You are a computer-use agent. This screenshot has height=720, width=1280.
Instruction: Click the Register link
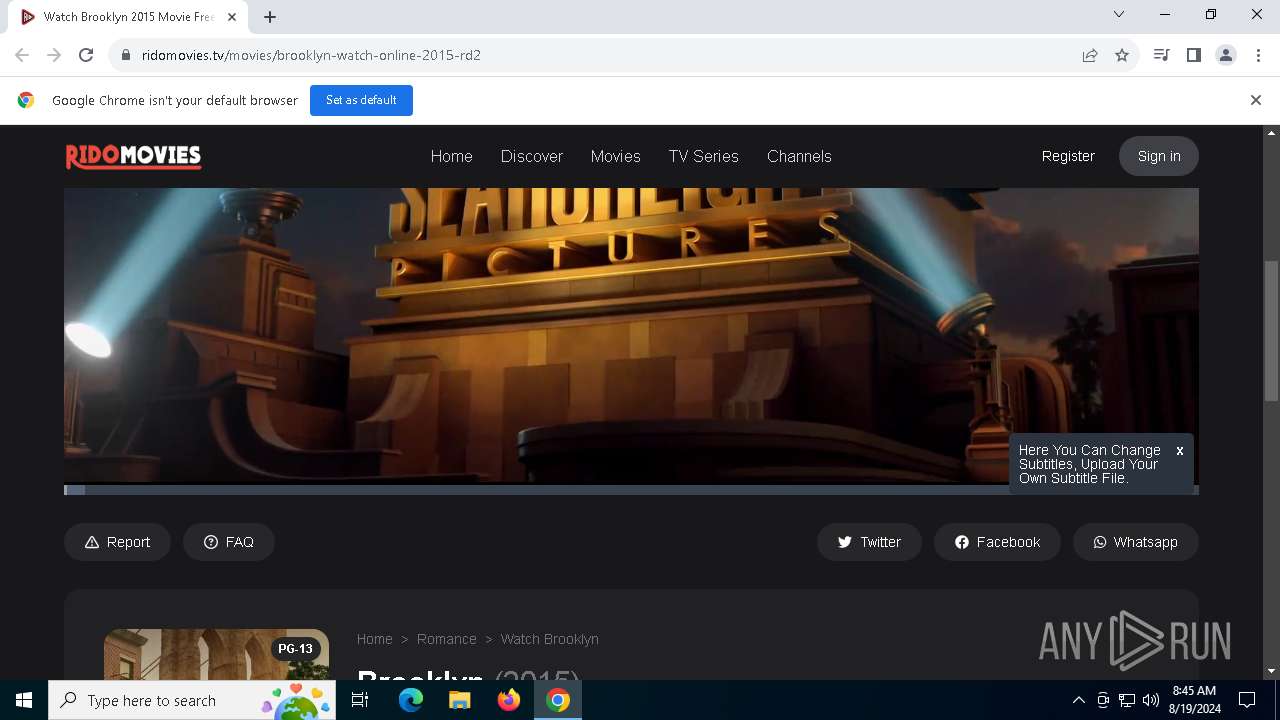click(1068, 156)
